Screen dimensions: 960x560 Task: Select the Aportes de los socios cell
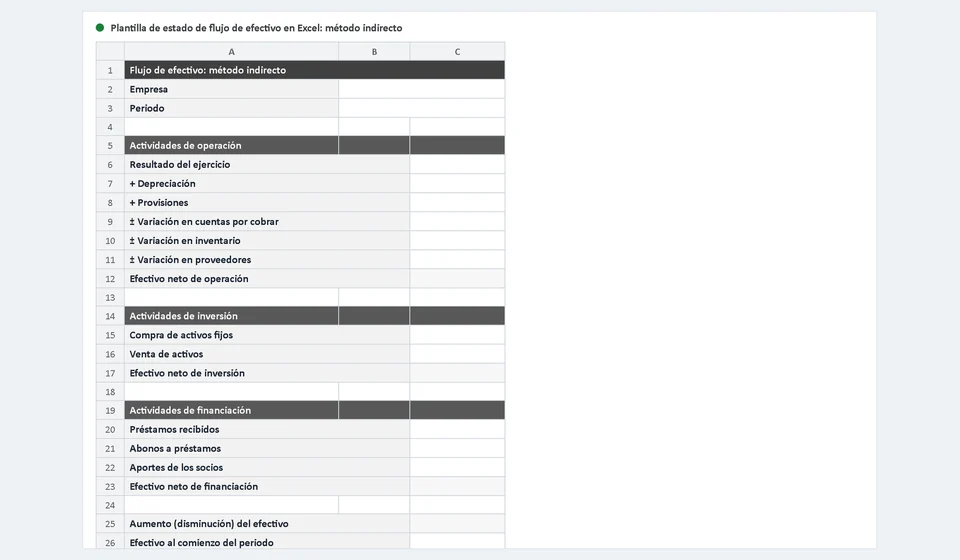(267, 467)
